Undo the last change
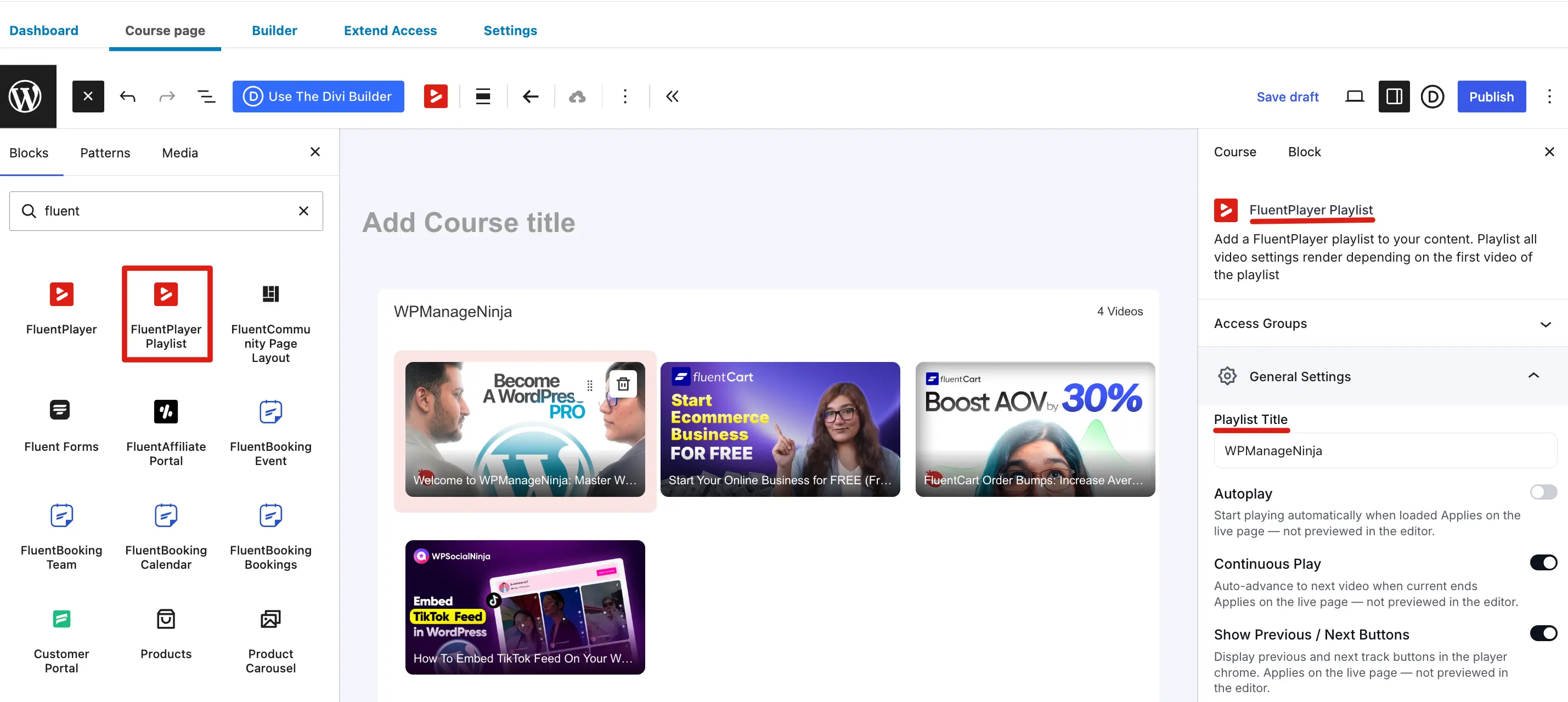Image resolution: width=1568 pixels, height=702 pixels. click(x=128, y=97)
